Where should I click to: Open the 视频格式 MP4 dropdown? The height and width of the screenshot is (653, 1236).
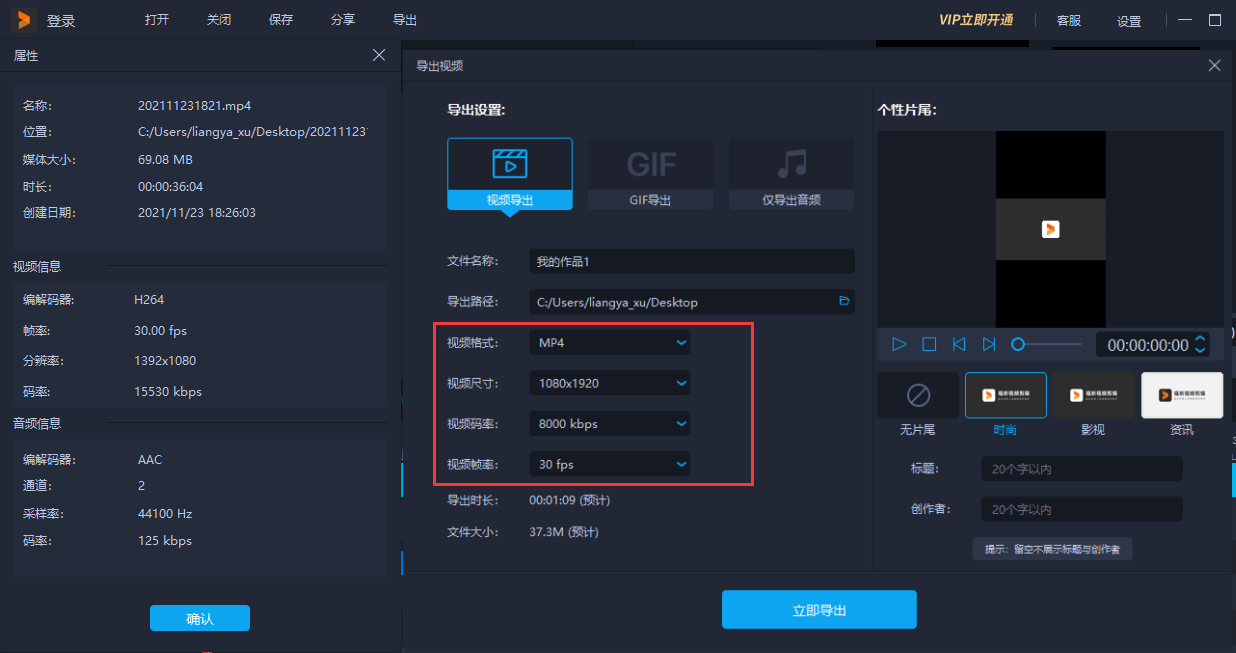[609, 341]
